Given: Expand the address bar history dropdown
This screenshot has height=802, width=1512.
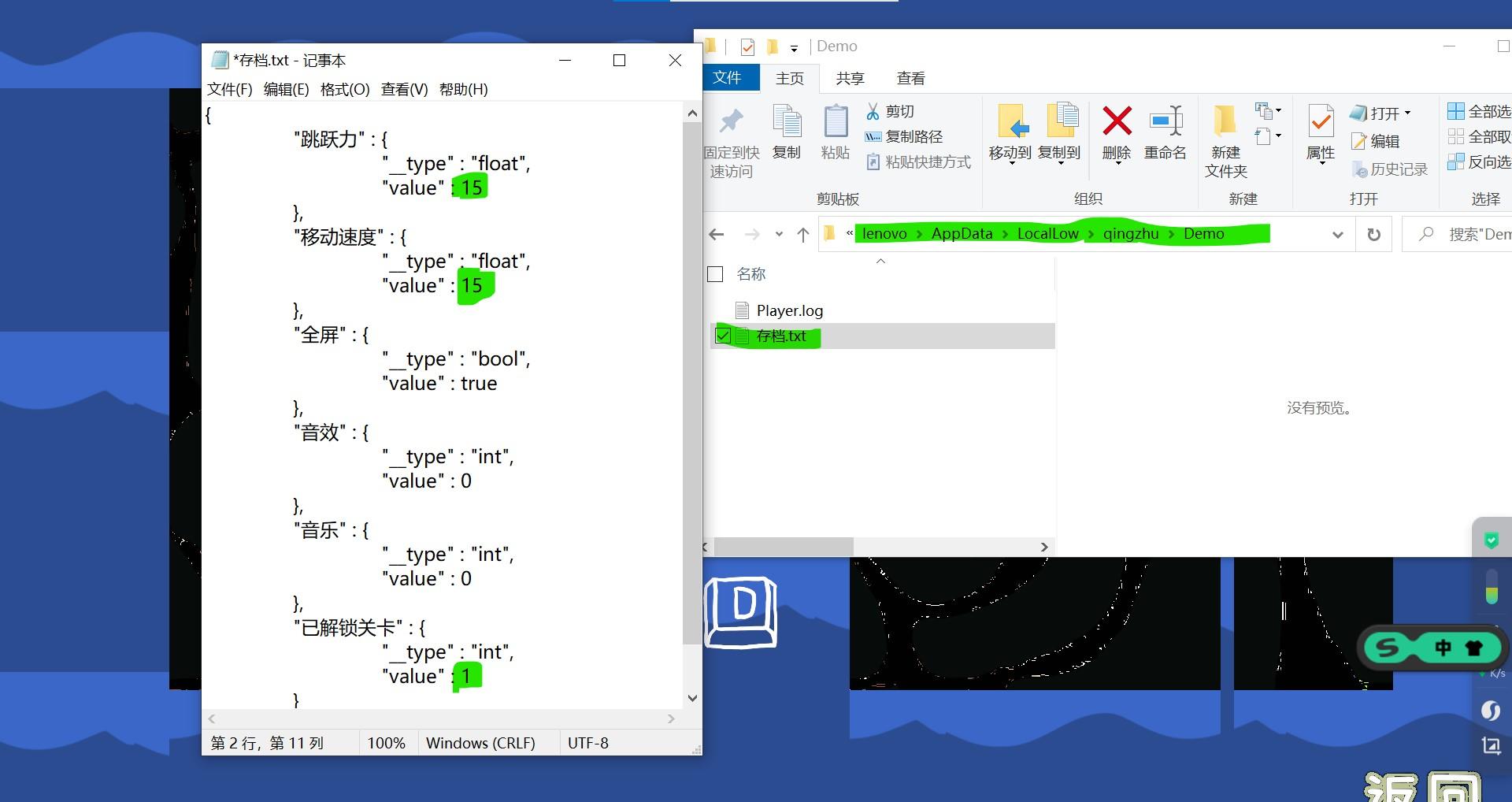Looking at the screenshot, I should 1337,235.
